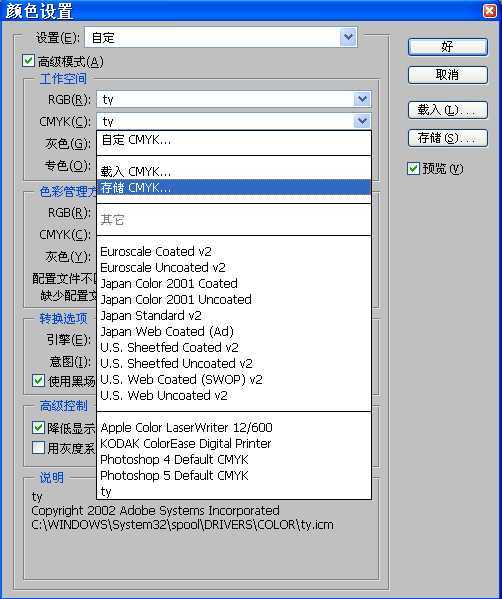Select Photoshop 5 Default CMYK
This screenshot has height=599, width=502.
pos(234,476)
